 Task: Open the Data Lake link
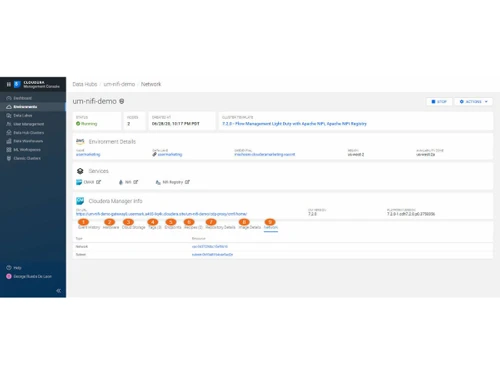[x=170, y=154]
